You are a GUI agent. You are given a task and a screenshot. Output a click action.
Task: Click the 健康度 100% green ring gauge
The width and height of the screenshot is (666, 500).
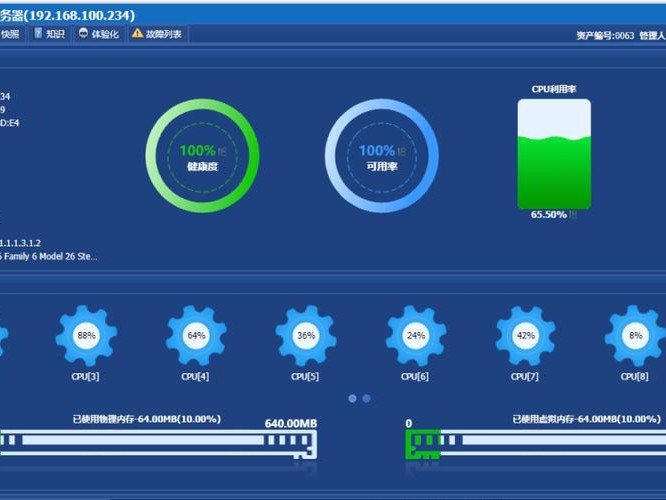(x=203, y=155)
